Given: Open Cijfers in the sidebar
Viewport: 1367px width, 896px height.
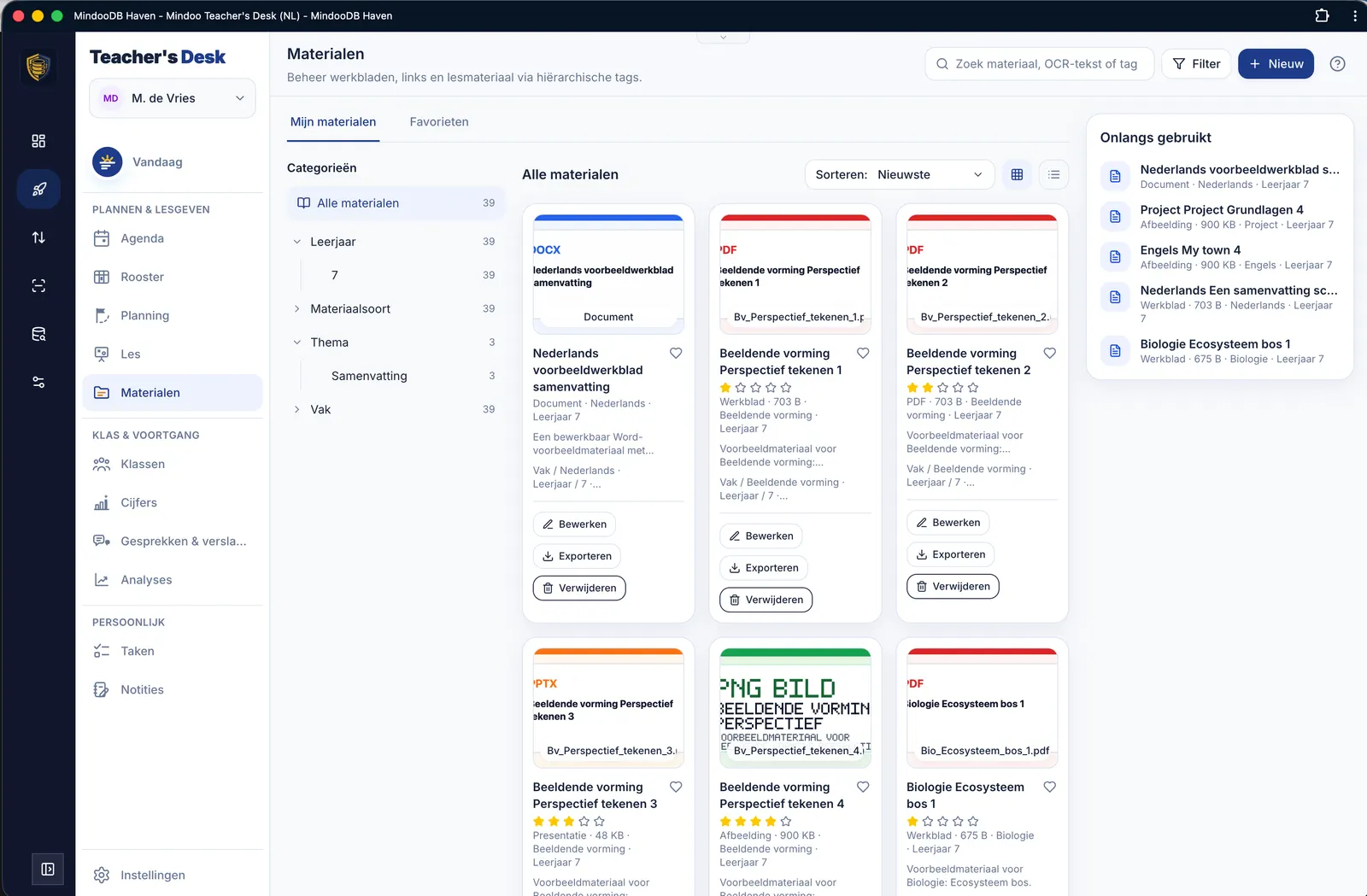Looking at the screenshot, I should coord(173,502).
